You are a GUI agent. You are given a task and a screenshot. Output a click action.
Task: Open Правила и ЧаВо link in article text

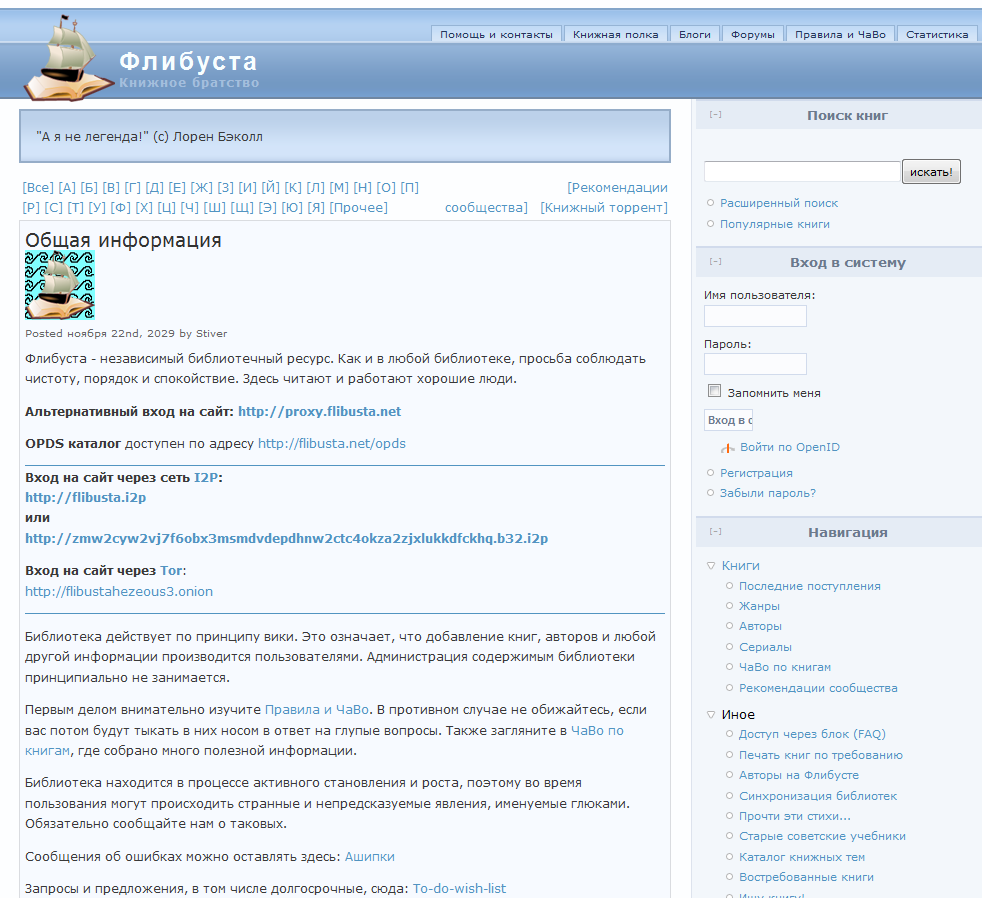[x=317, y=710]
